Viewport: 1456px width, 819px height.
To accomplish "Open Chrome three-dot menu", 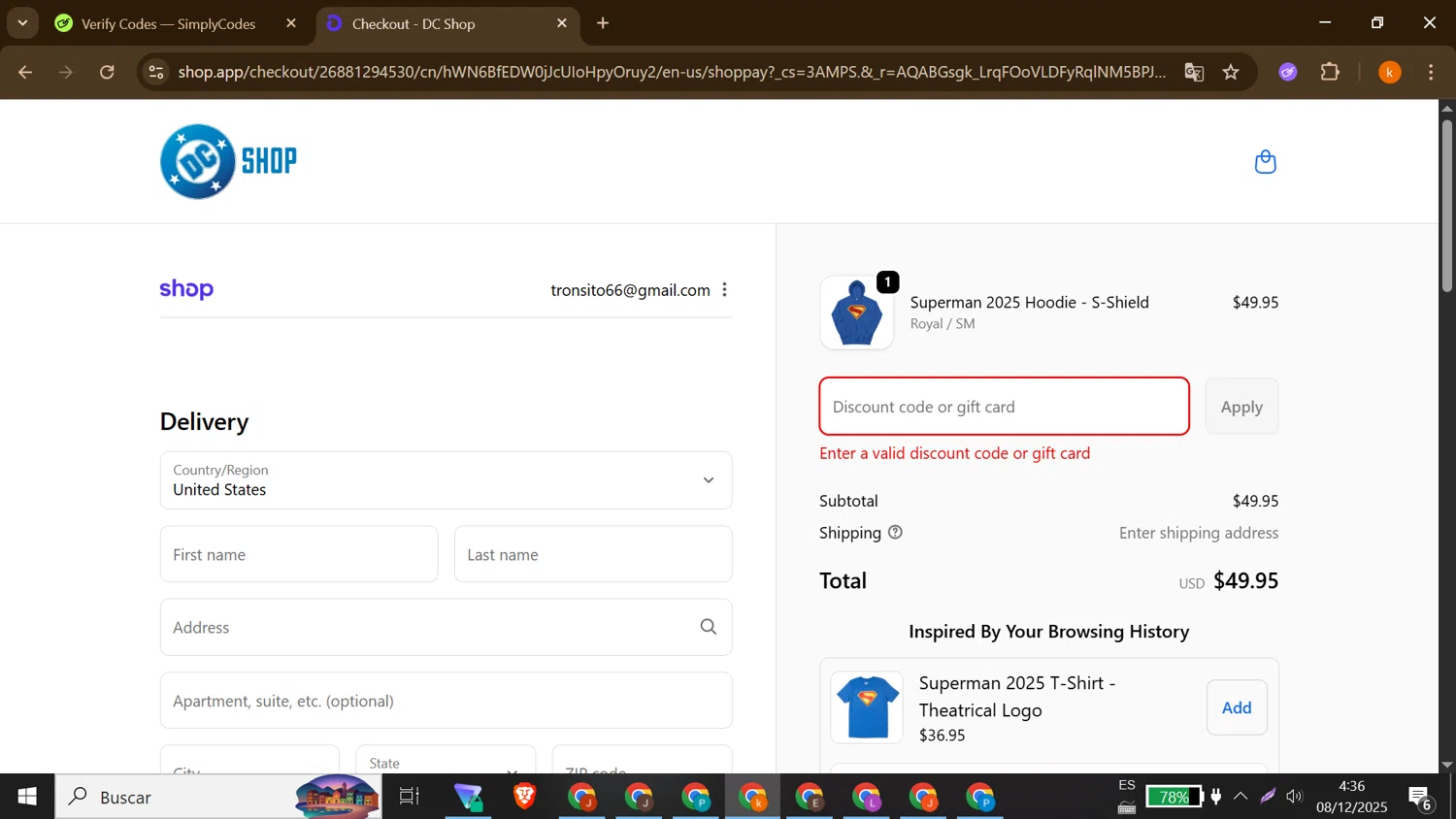I will (1431, 72).
